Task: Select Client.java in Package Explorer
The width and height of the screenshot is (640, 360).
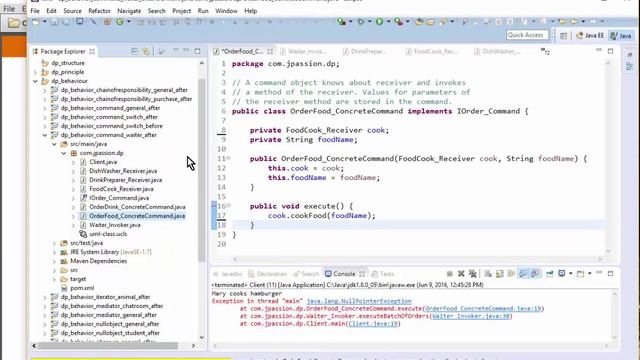Action: 103,162
